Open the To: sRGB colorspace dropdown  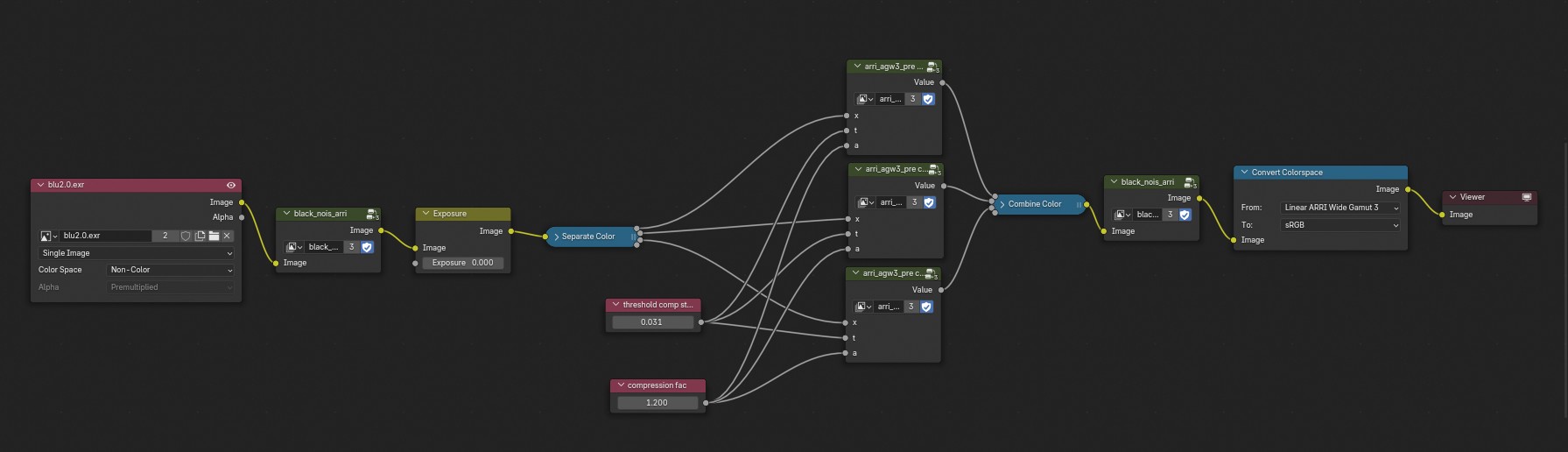(1340, 225)
